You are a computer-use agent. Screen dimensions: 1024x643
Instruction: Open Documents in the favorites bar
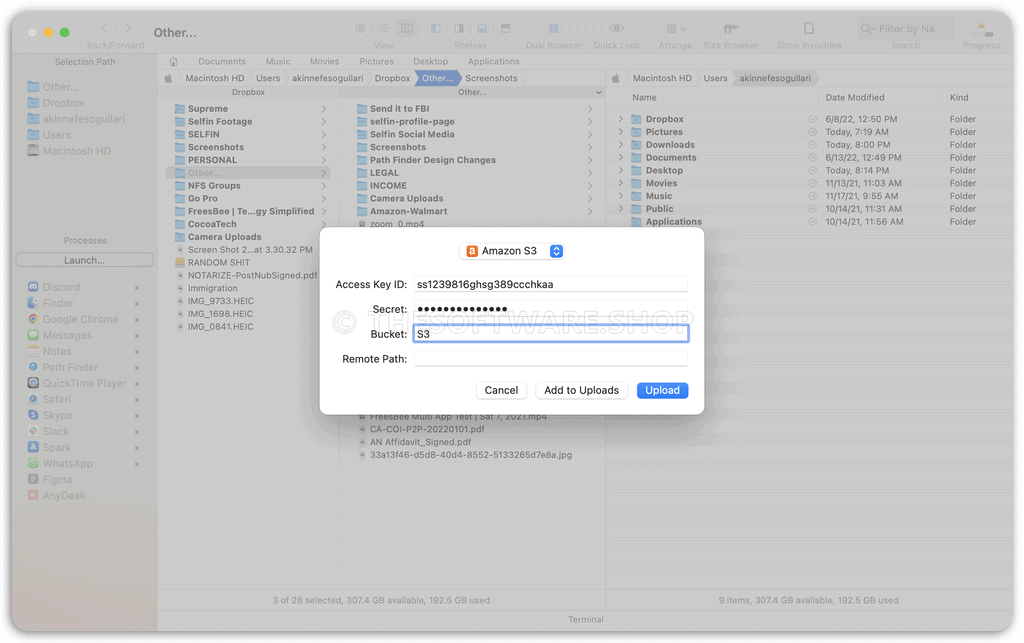[x=222, y=61]
